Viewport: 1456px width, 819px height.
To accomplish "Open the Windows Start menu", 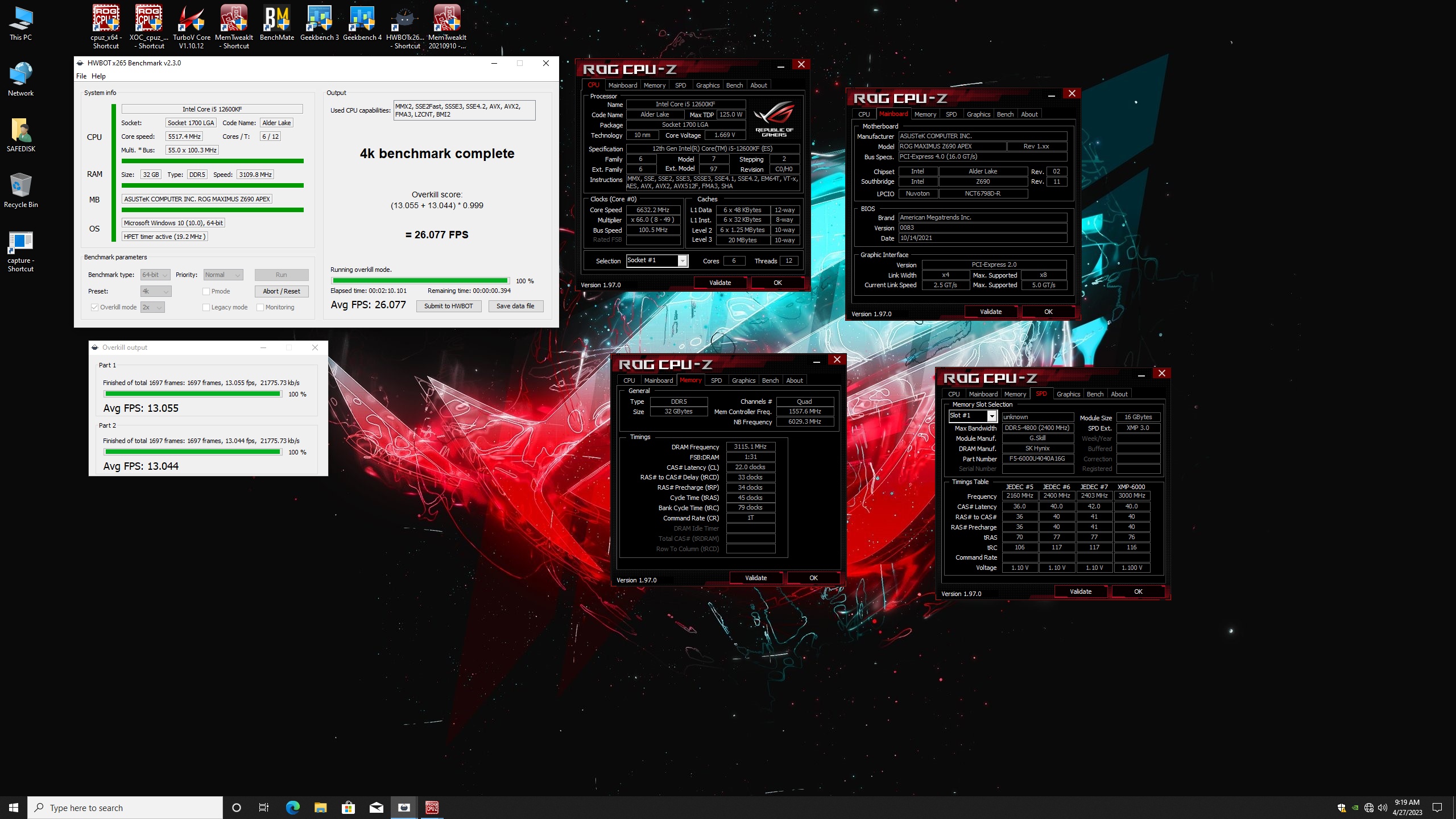I will coord(14,808).
